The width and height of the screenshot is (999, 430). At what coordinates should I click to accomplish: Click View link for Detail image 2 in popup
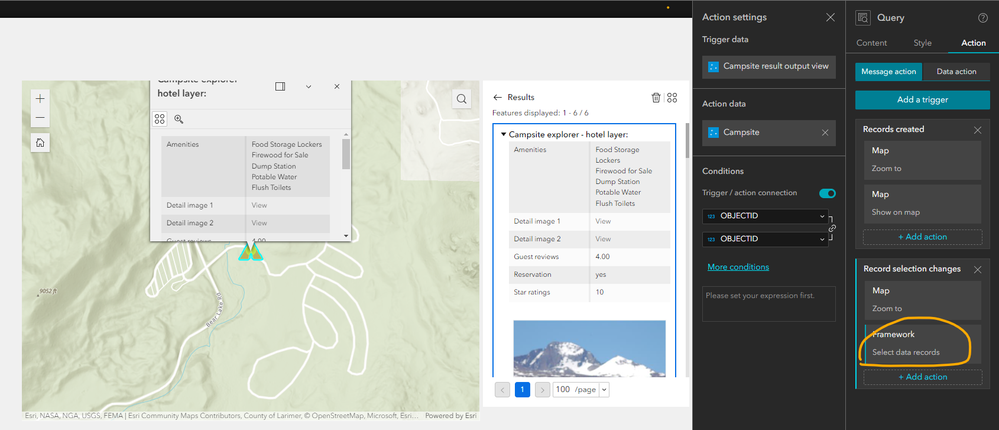point(259,223)
